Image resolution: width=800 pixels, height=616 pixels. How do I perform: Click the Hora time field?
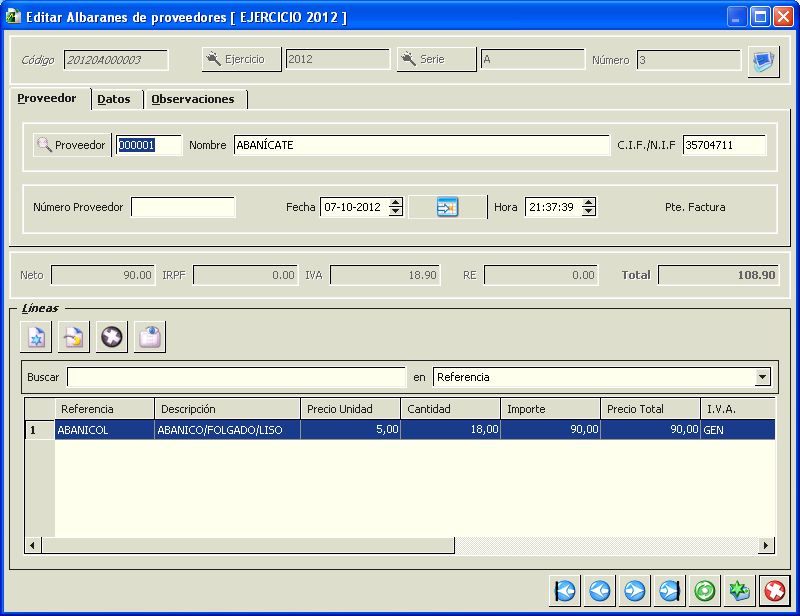point(554,207)
